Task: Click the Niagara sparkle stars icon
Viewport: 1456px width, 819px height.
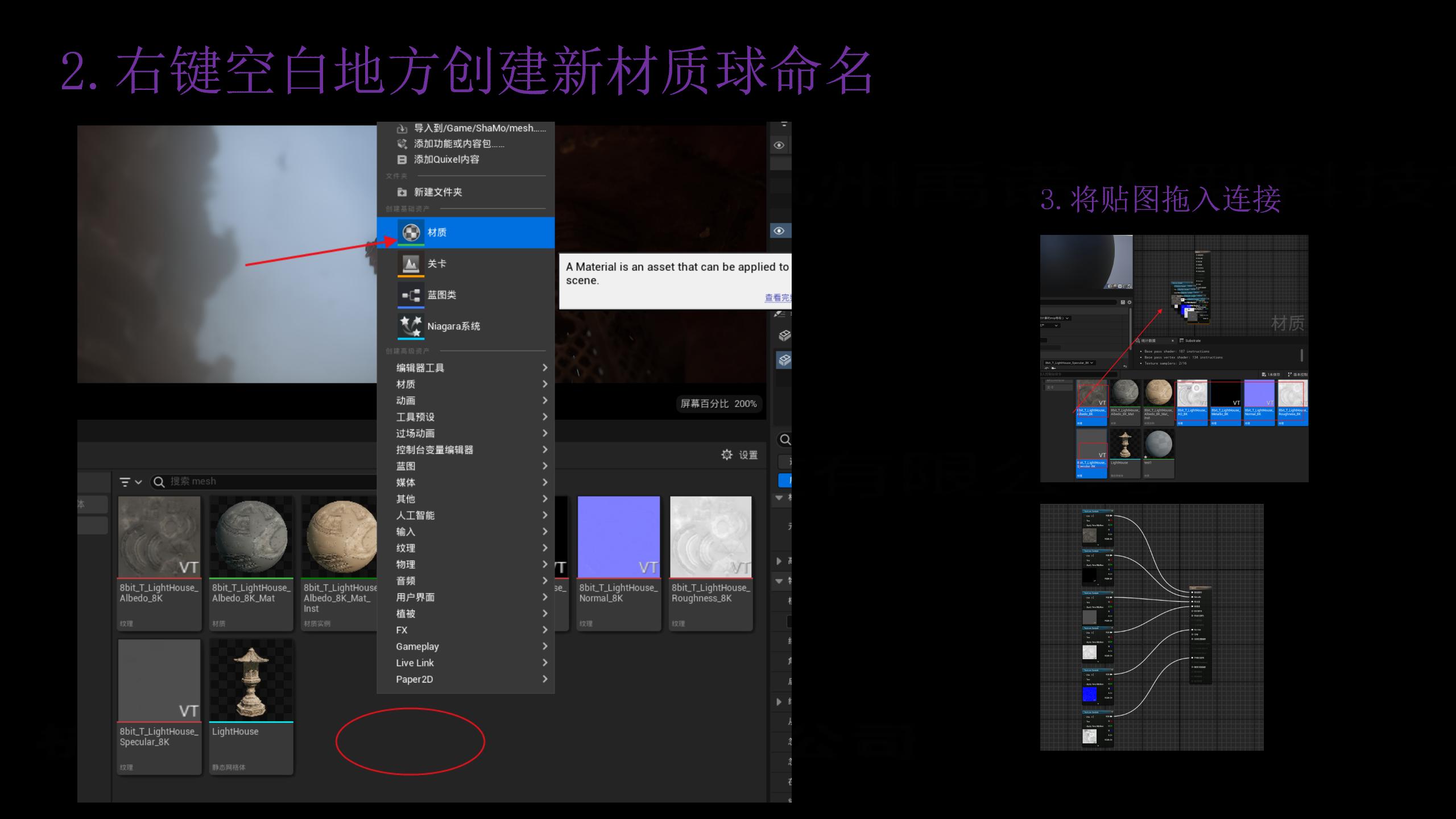Action: pos(411,326)
